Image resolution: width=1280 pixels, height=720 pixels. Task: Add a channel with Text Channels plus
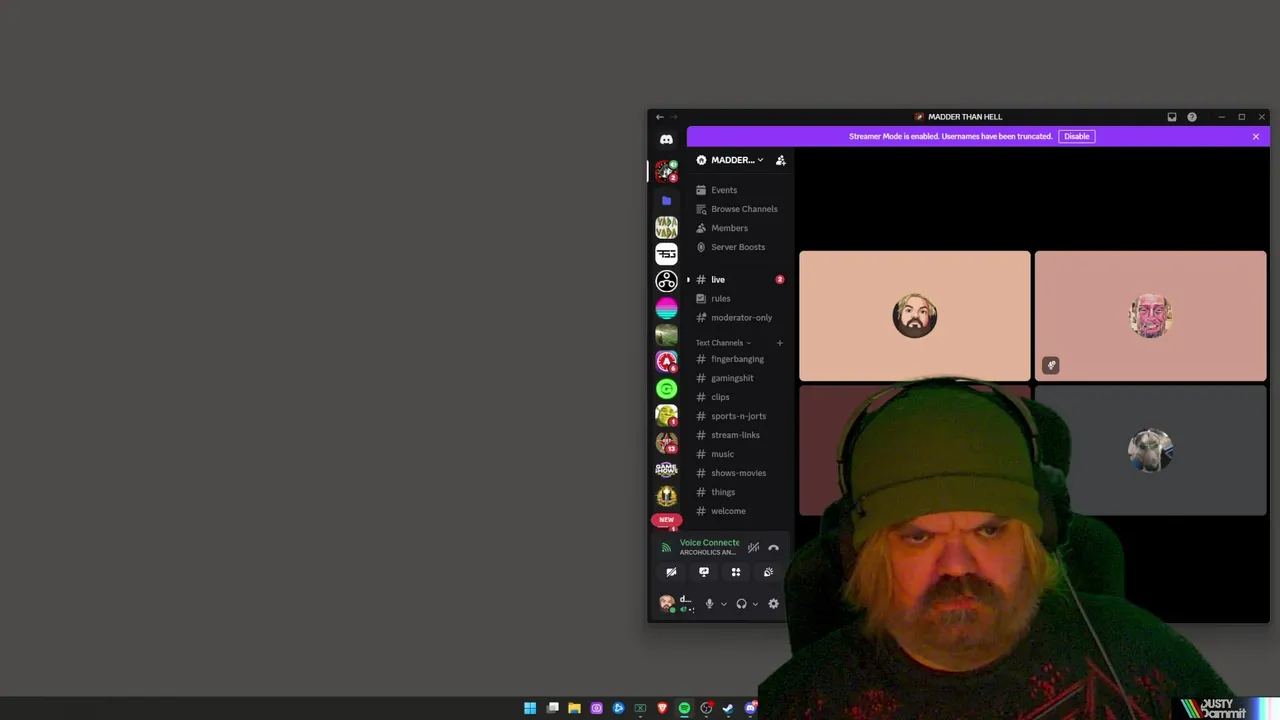tap(780, 343)
